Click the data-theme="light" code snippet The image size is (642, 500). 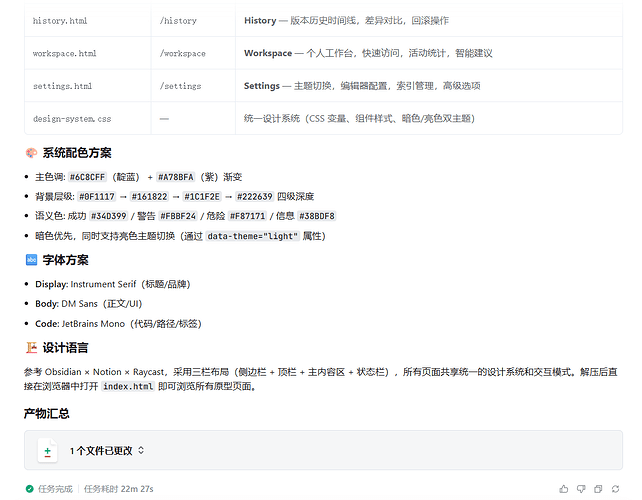253,236
